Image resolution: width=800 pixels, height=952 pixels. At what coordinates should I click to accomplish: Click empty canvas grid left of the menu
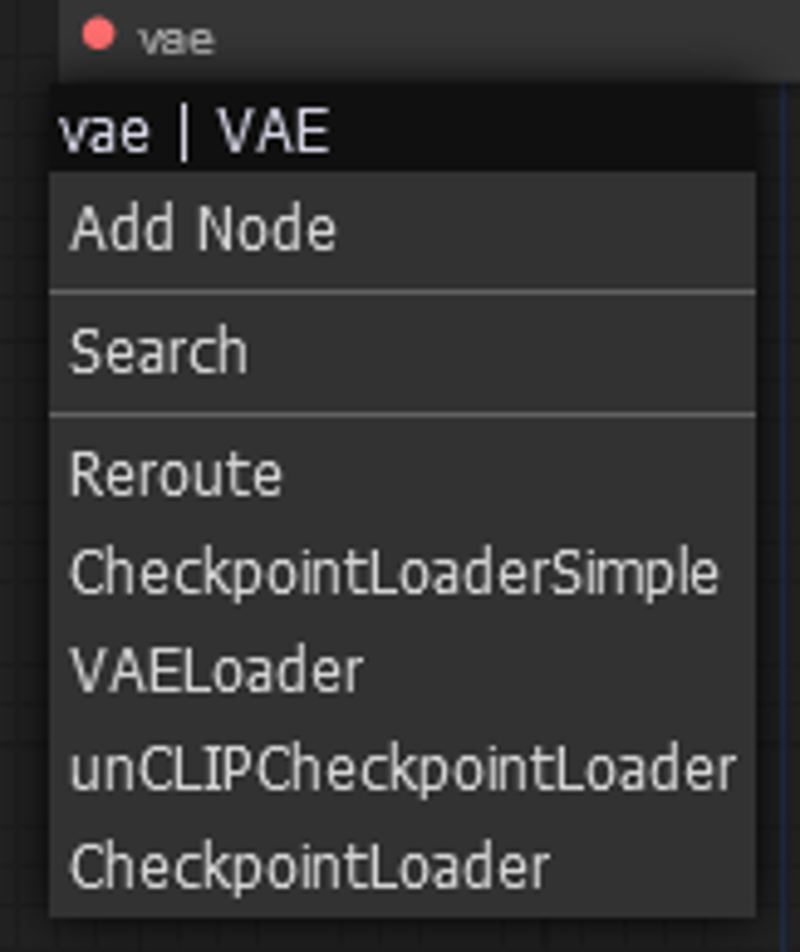(x=24, y=486)
